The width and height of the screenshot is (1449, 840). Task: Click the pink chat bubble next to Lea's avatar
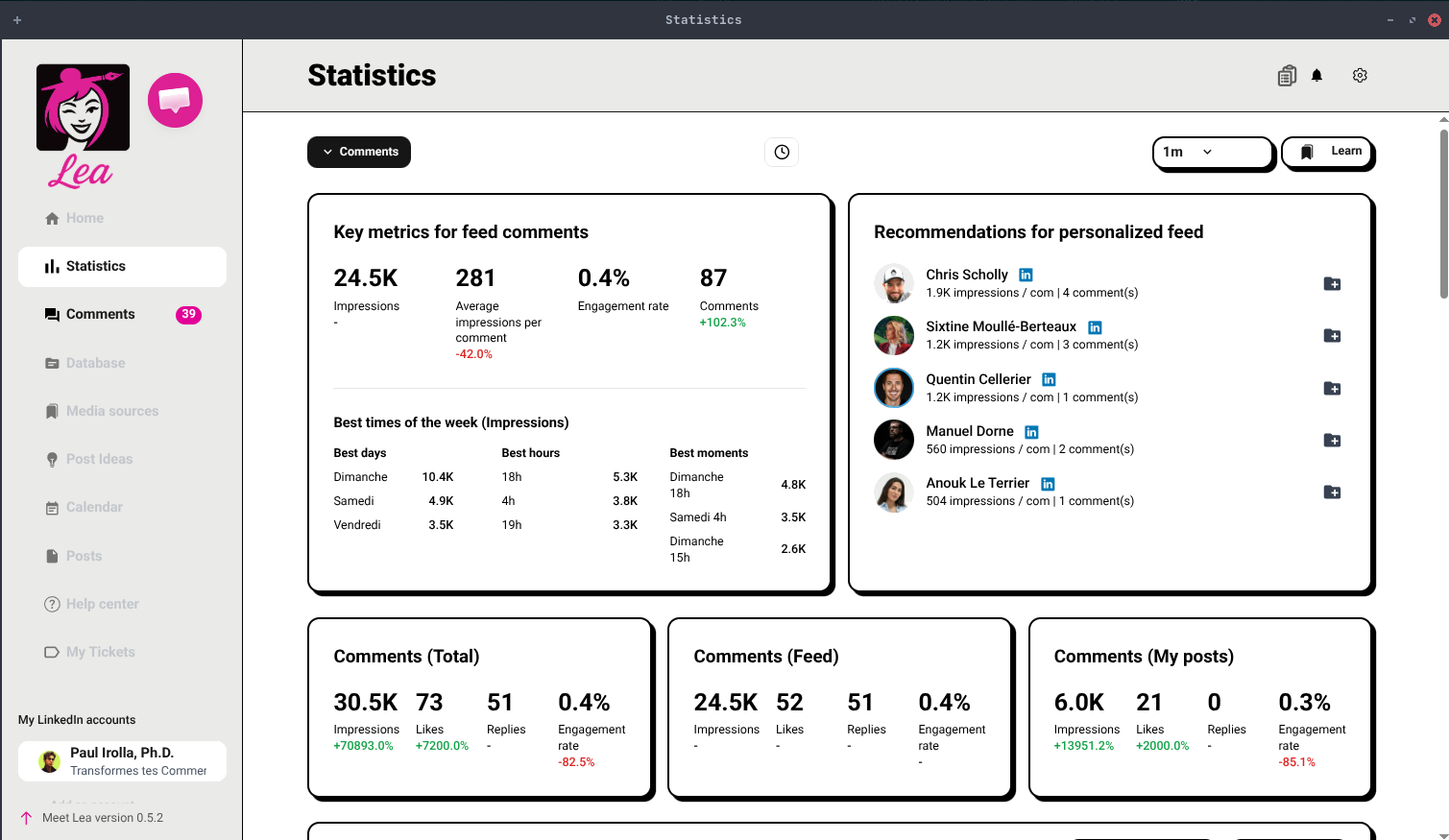(x=175, y=100)
